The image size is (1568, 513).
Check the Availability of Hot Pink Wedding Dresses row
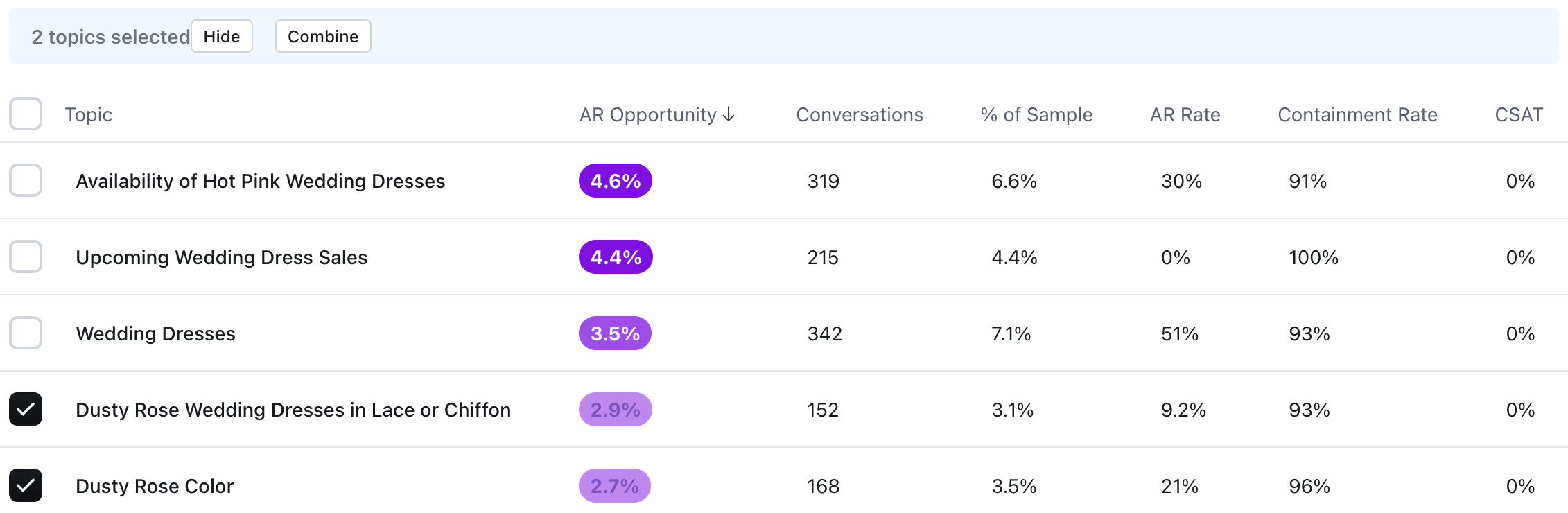26,180
